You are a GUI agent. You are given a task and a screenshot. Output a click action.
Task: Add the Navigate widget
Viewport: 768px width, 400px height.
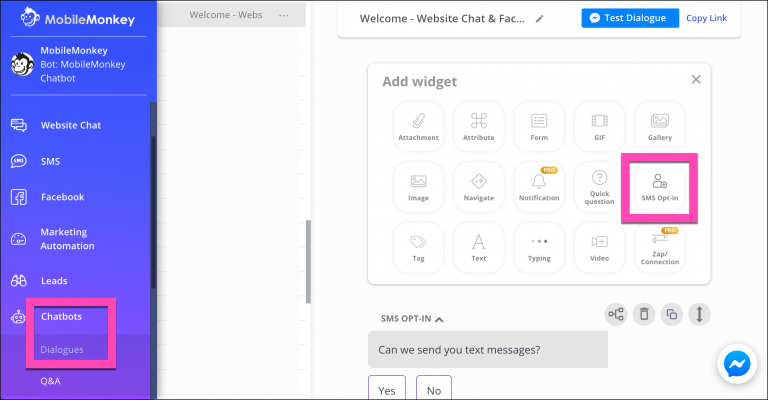point(479,187)
